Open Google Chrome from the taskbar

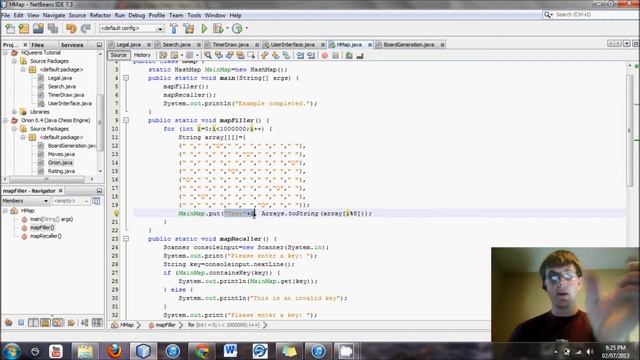202,351
